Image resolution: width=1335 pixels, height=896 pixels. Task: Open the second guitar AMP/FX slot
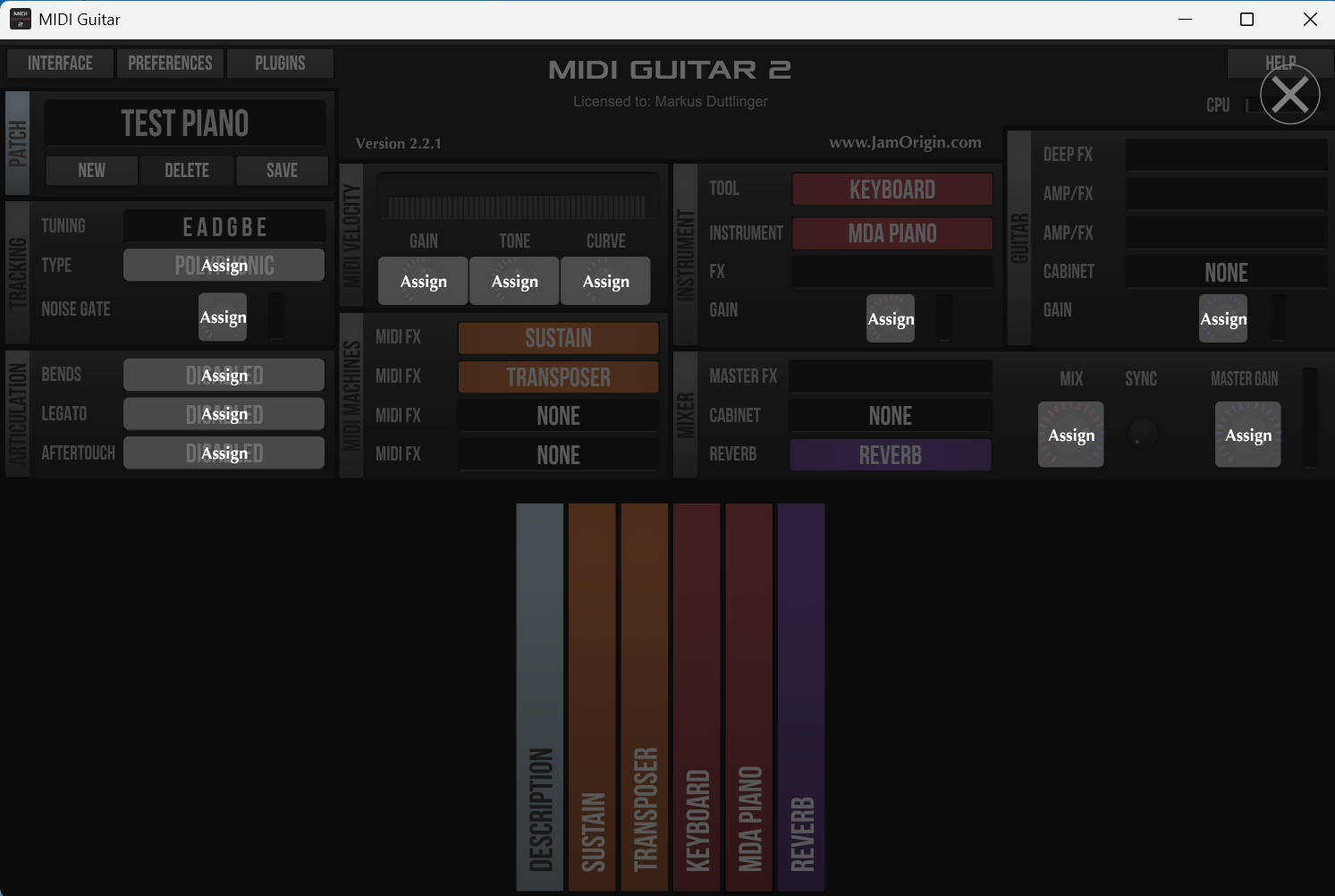tap(1226, 233)
